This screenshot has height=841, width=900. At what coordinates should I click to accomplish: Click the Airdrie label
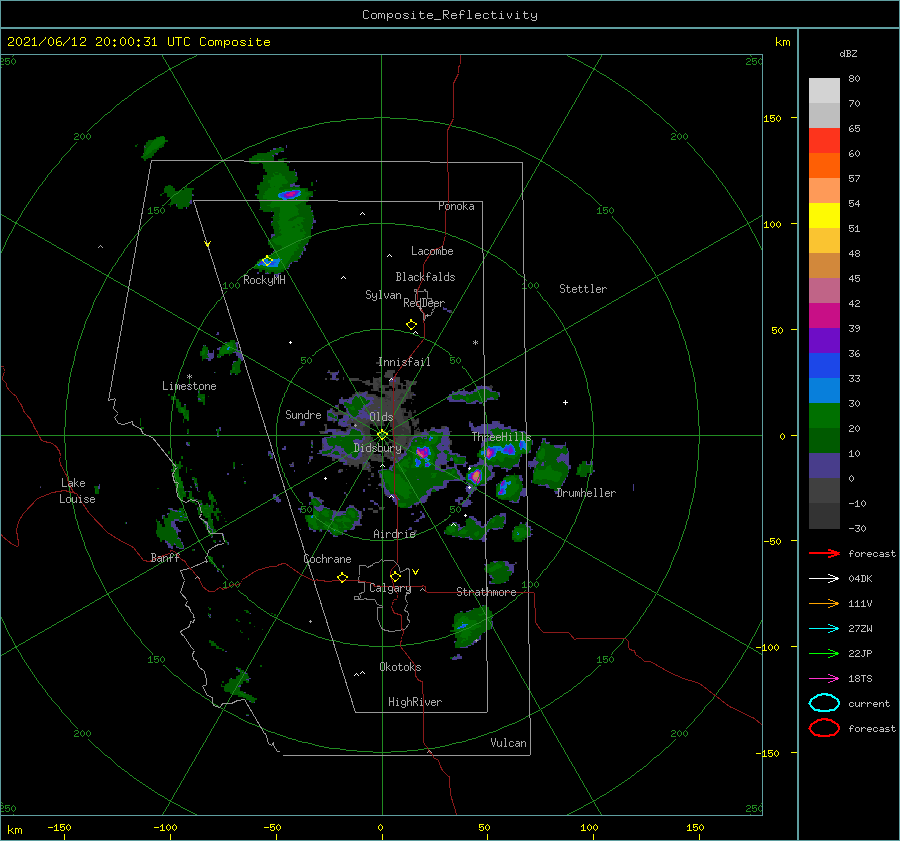pyautogui.click(x=394, y=534)
